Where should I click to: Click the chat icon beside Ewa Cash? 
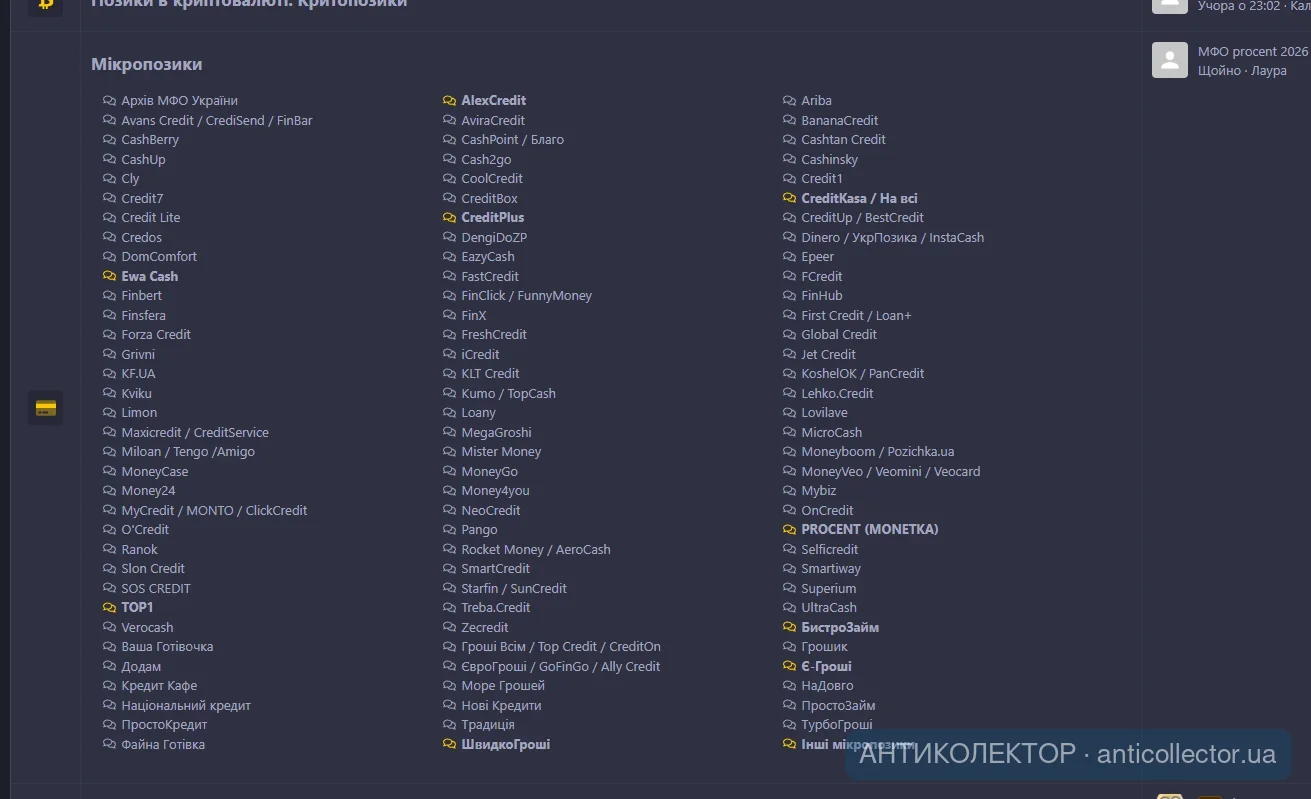pos(110,276)
